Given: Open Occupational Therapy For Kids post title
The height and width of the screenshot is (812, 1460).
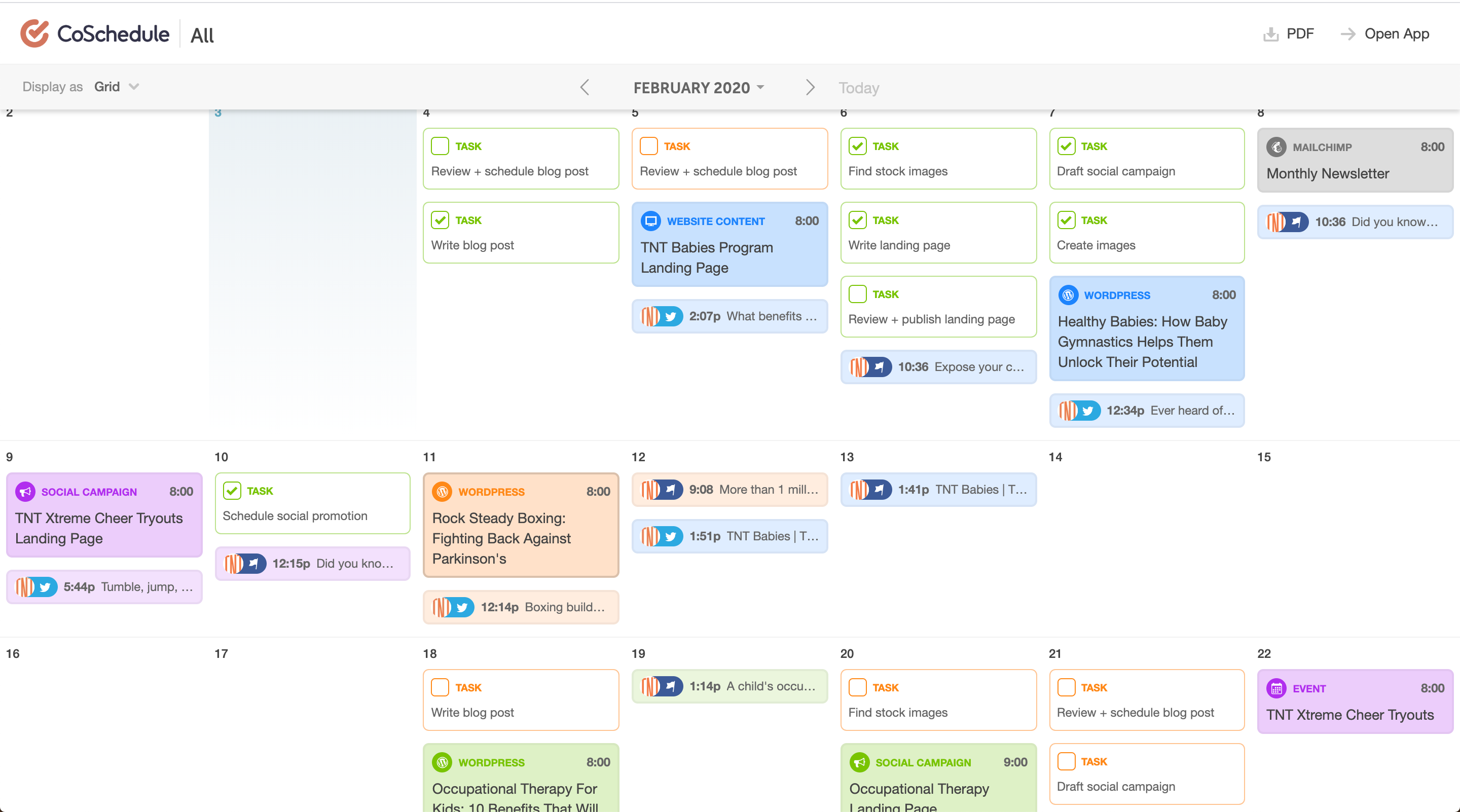Looking at the screenshot, I should 515,797.
